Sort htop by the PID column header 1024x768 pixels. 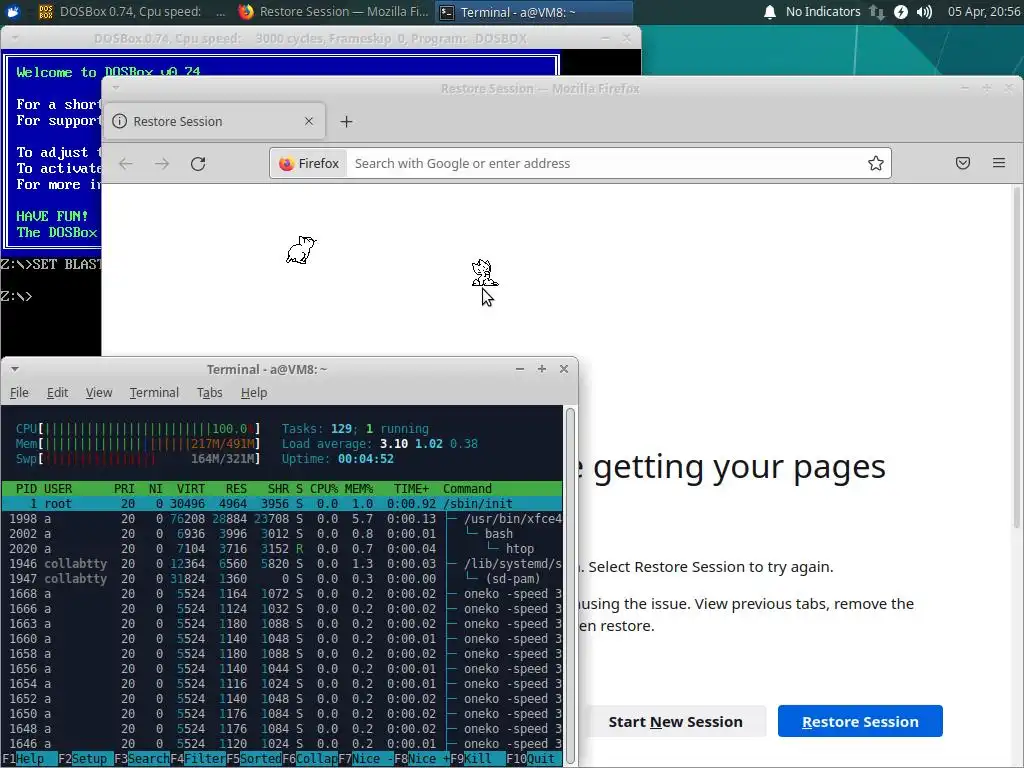26,489
